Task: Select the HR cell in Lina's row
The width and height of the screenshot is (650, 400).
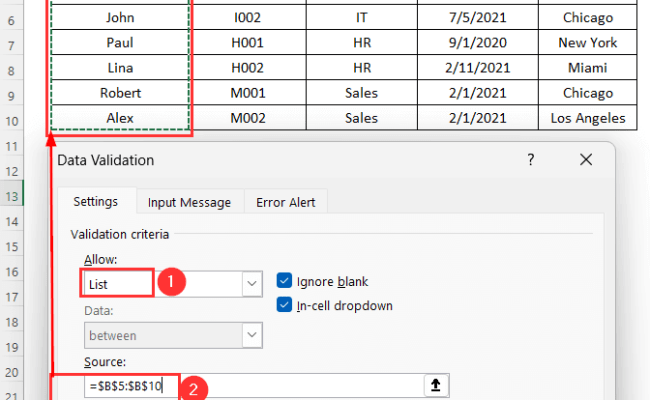Action: click(x=361, y=68)
